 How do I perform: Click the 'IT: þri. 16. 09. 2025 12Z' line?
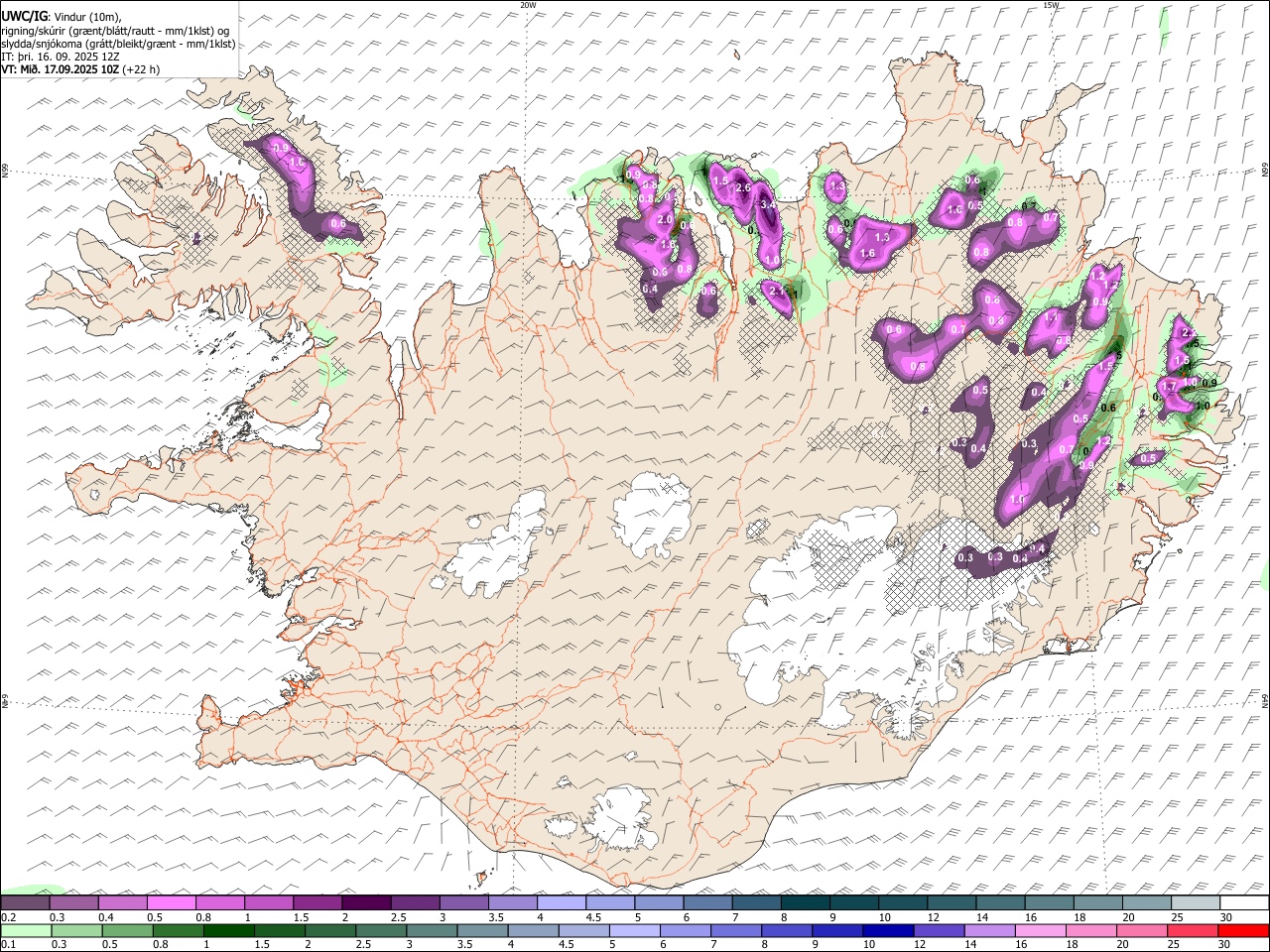click(61, 57)
